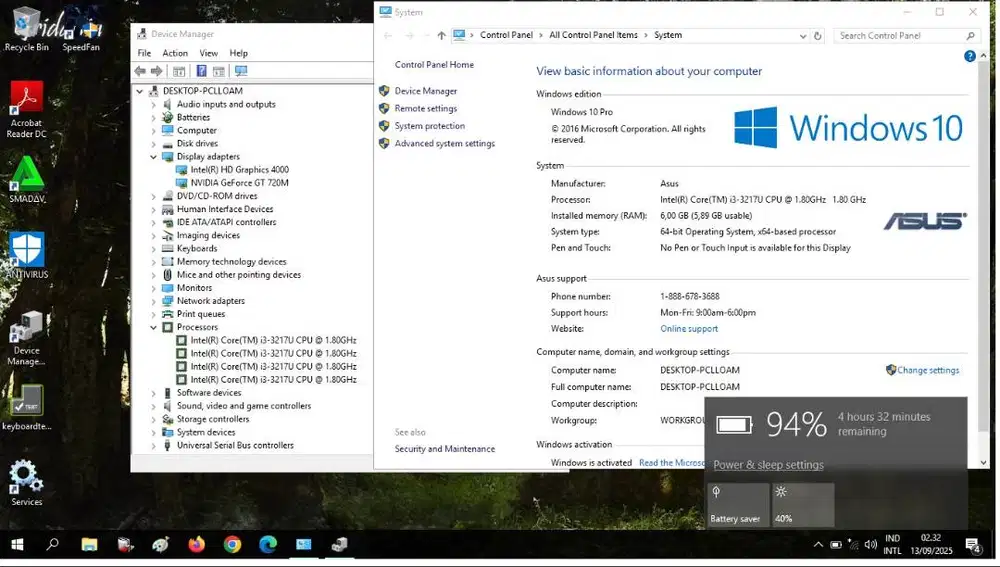Toggle the 40% brightness tile
1000x567 pixels.
(x=803, y=505)
